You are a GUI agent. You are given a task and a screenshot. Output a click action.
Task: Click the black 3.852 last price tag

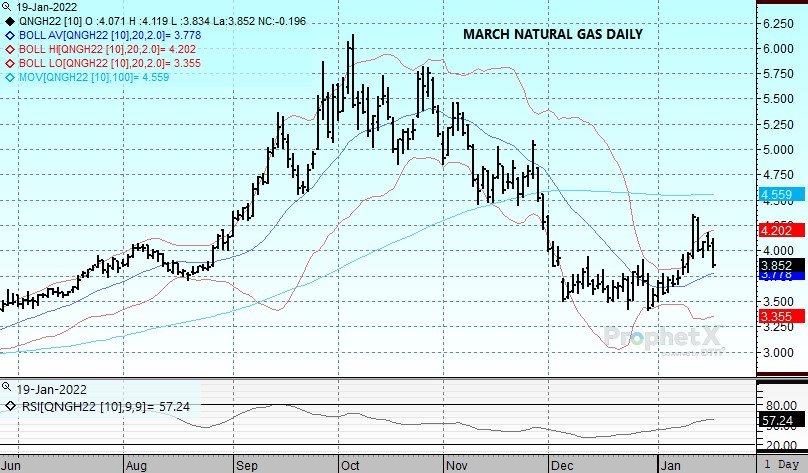(x=777, y=265)
